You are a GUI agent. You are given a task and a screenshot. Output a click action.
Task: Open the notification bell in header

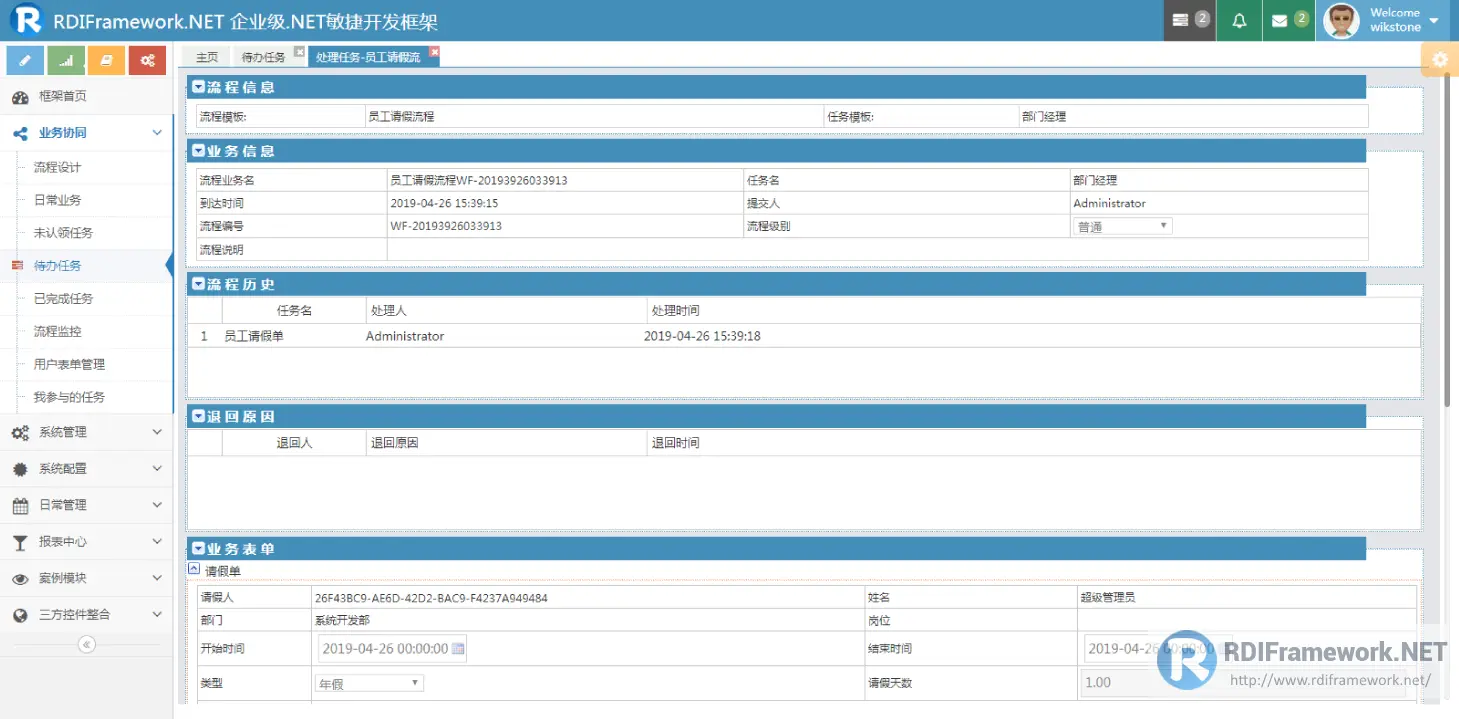(x=1239, y=20)
